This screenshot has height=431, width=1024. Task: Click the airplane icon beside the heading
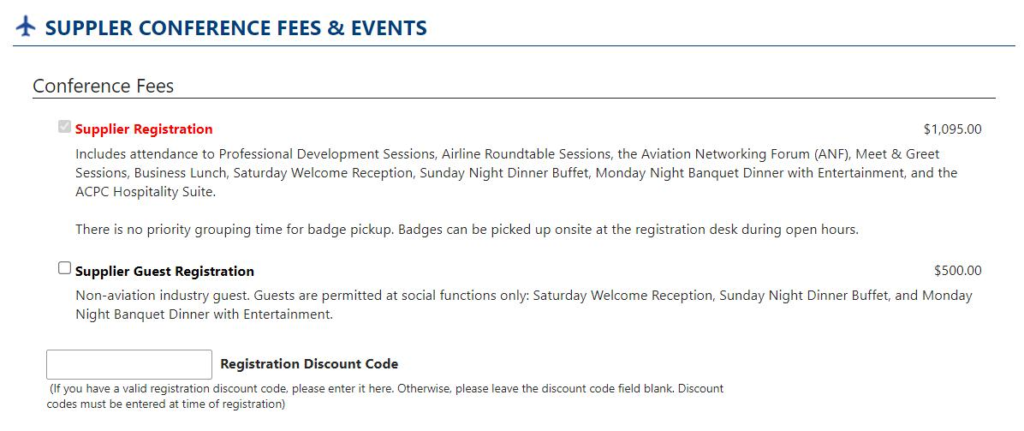coord(25,27)
